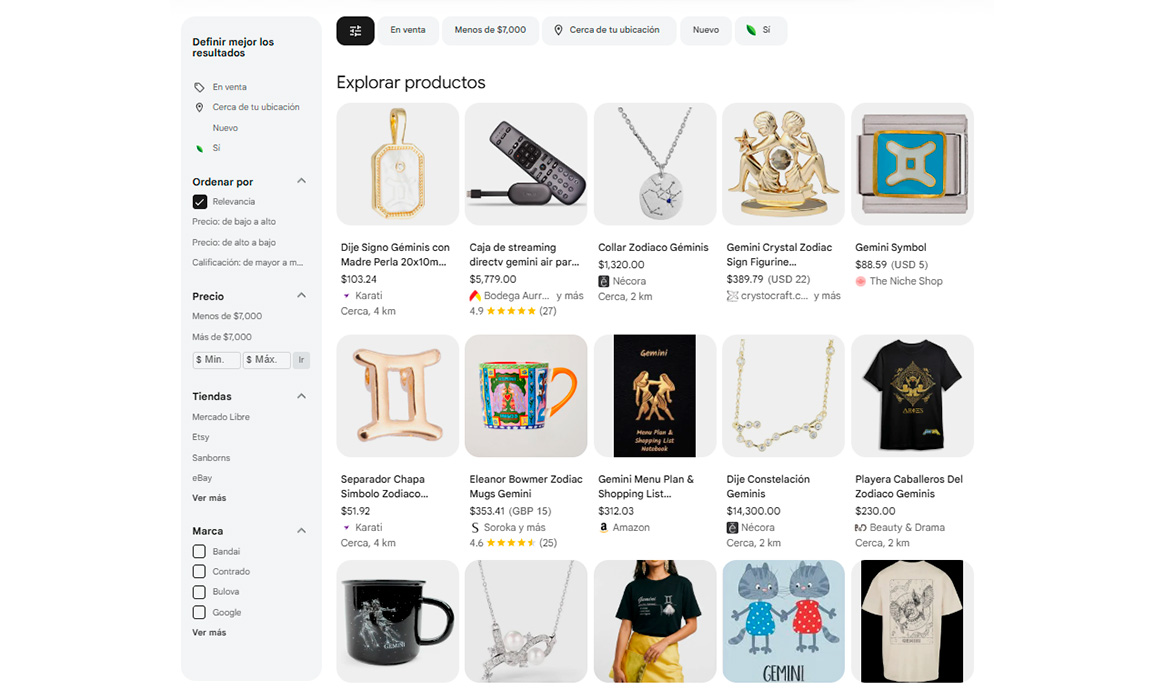The width and height of the screenshot is (1160, 700).
Task: Click the location pin icon in the sidebar
Action: pyautogui.click(x=200, y=108)
